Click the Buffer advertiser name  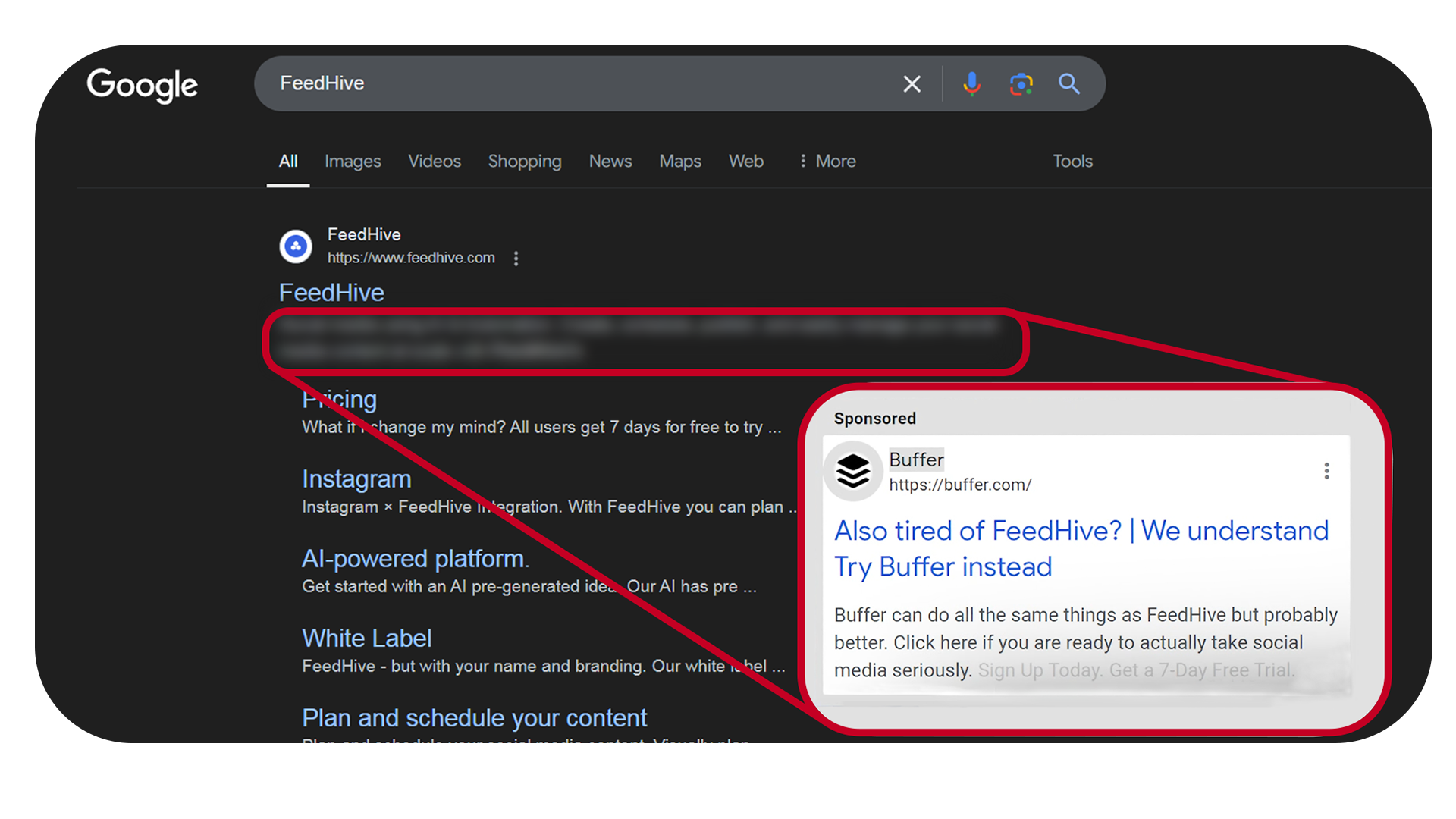point(916,460)
